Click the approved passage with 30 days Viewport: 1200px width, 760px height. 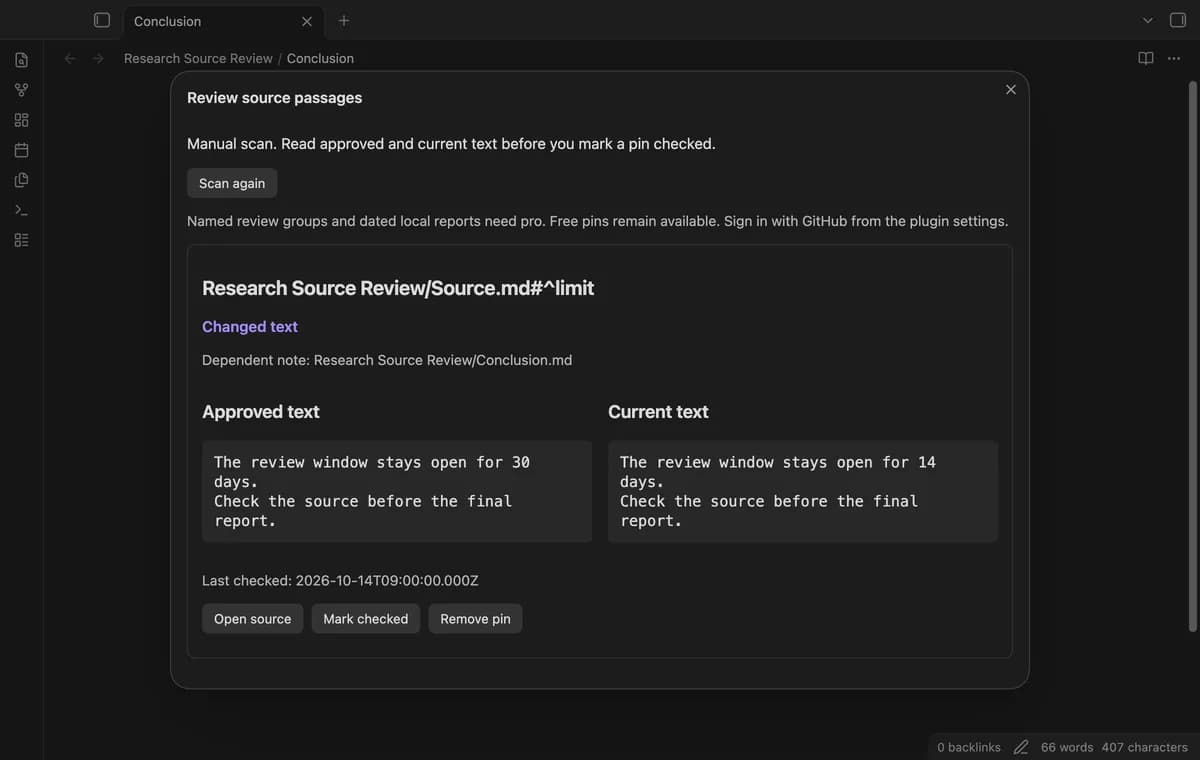[x=397, y=491]
